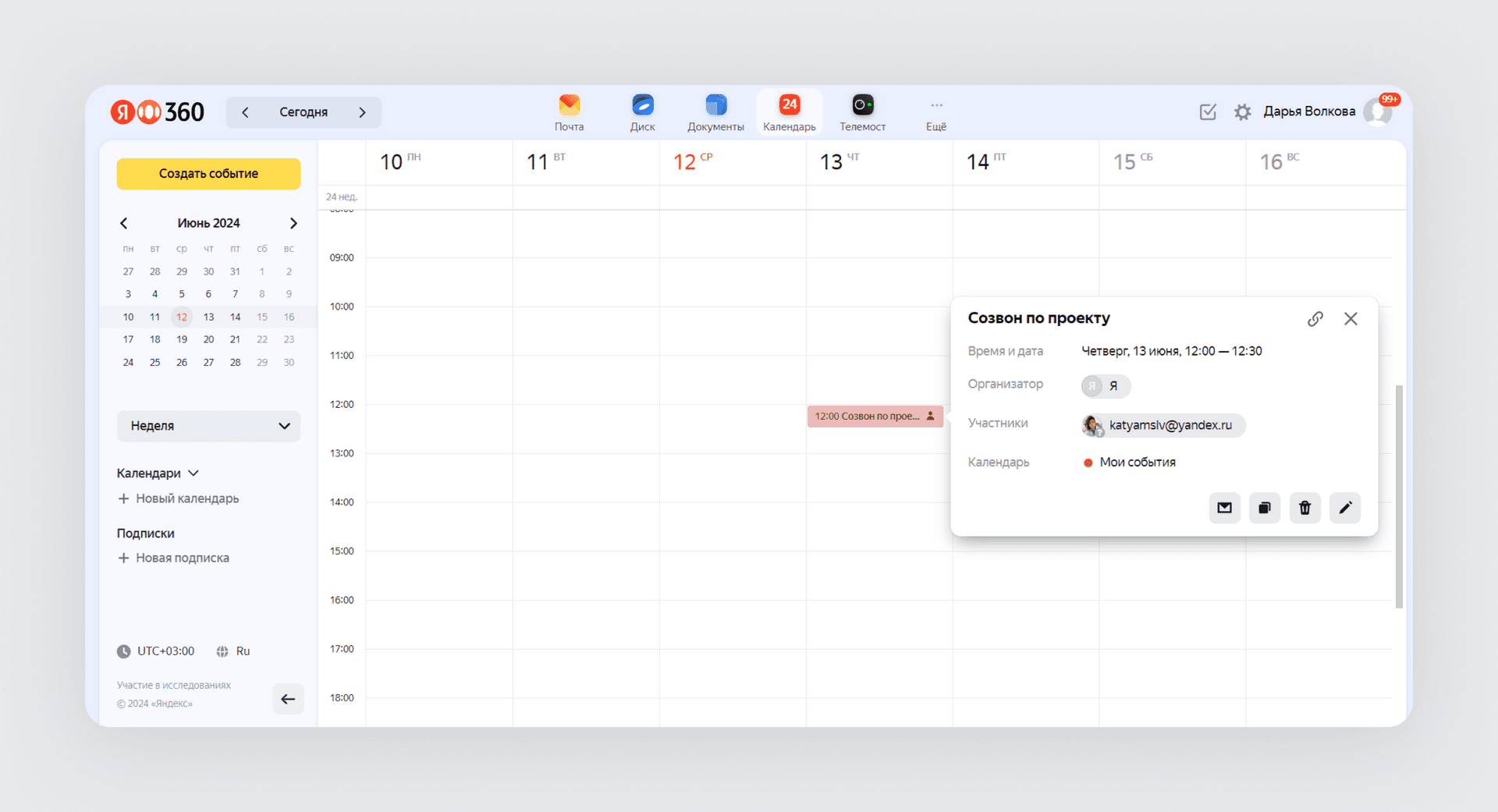Screen dimensions: 1498x812
Task: Click the Июнь 2024 month title
Action: [x=208, y=223]
